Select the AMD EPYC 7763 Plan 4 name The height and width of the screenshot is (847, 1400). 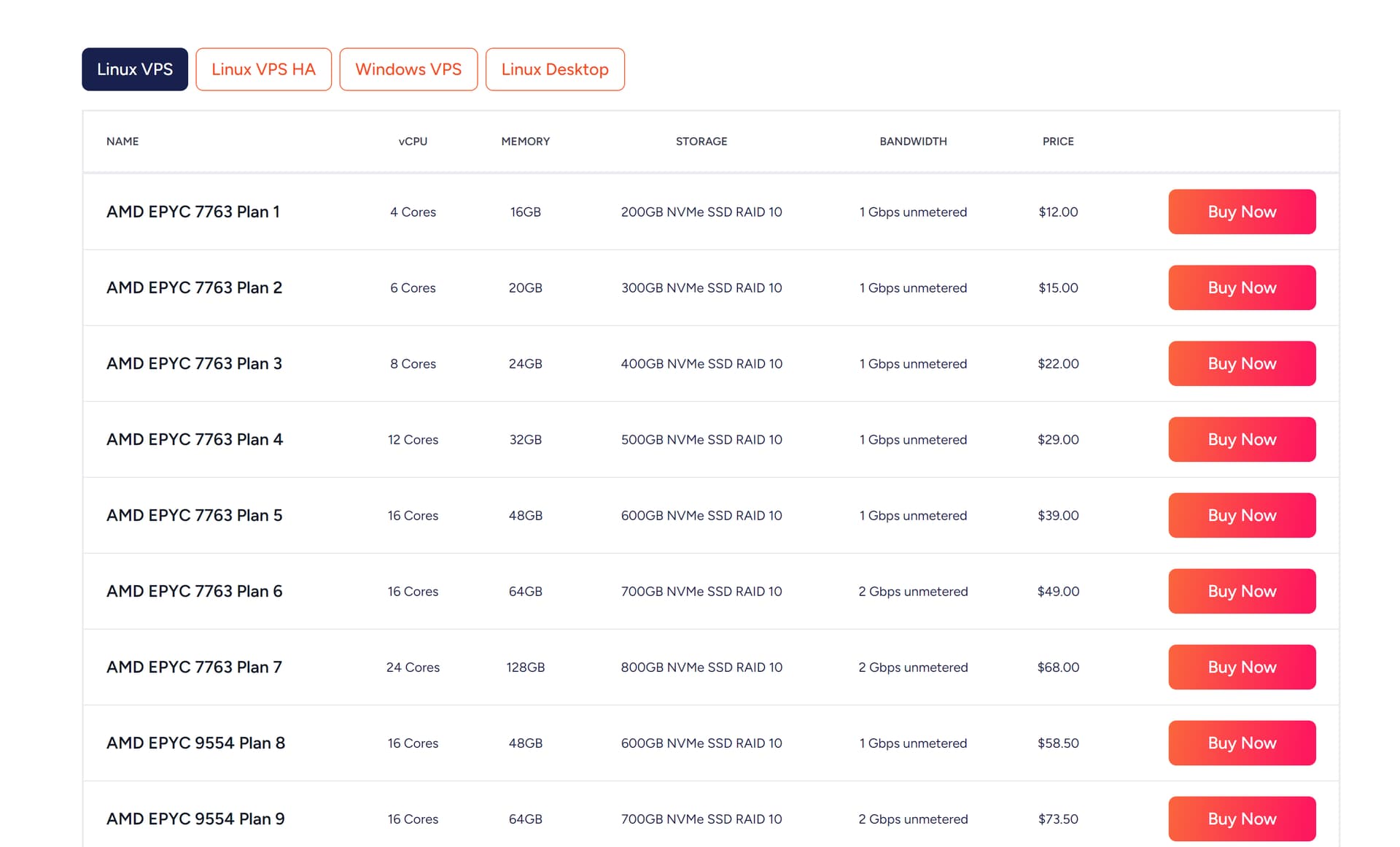(195, 439)
